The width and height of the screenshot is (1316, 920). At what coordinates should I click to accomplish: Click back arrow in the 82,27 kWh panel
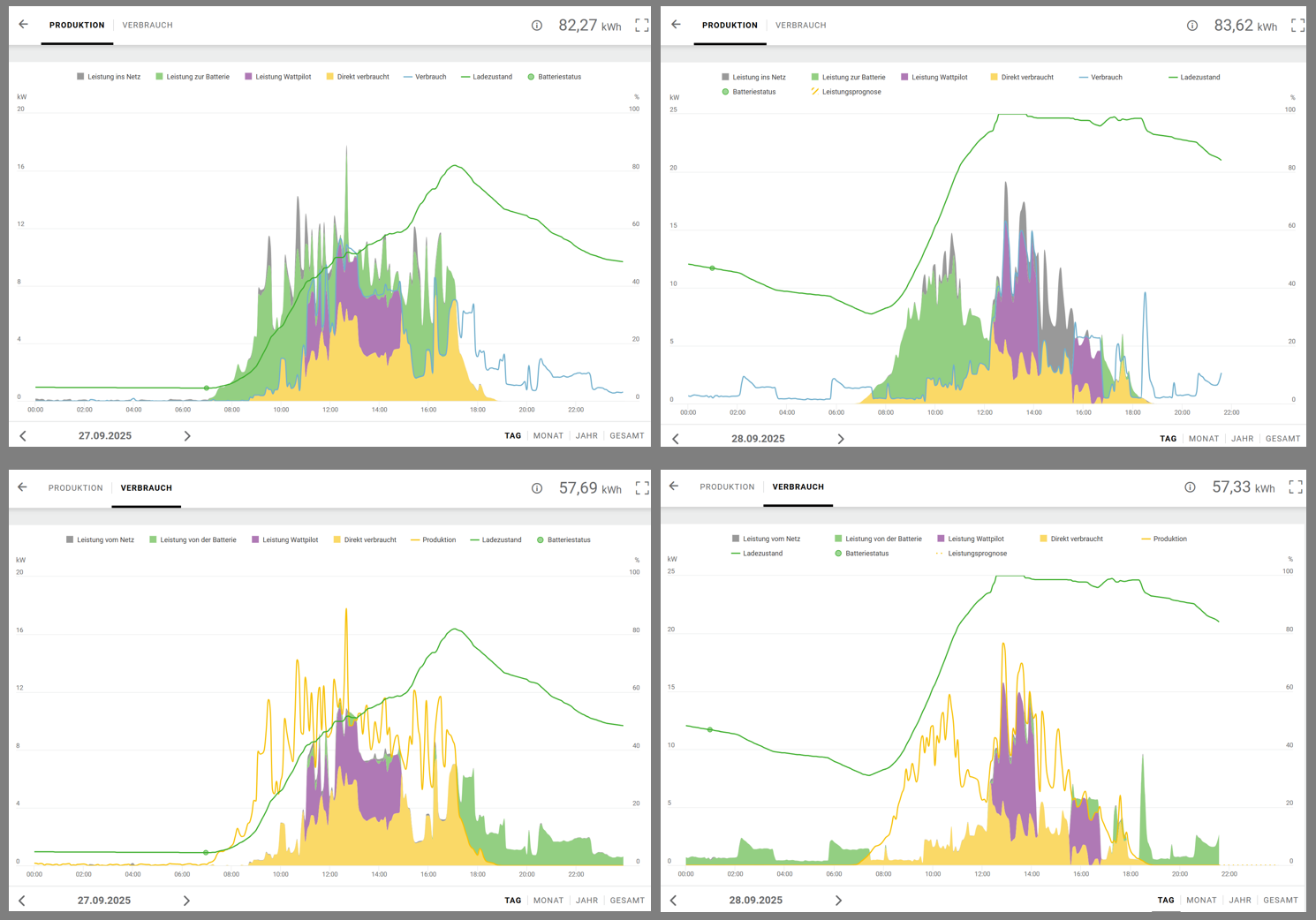[24, 25]
